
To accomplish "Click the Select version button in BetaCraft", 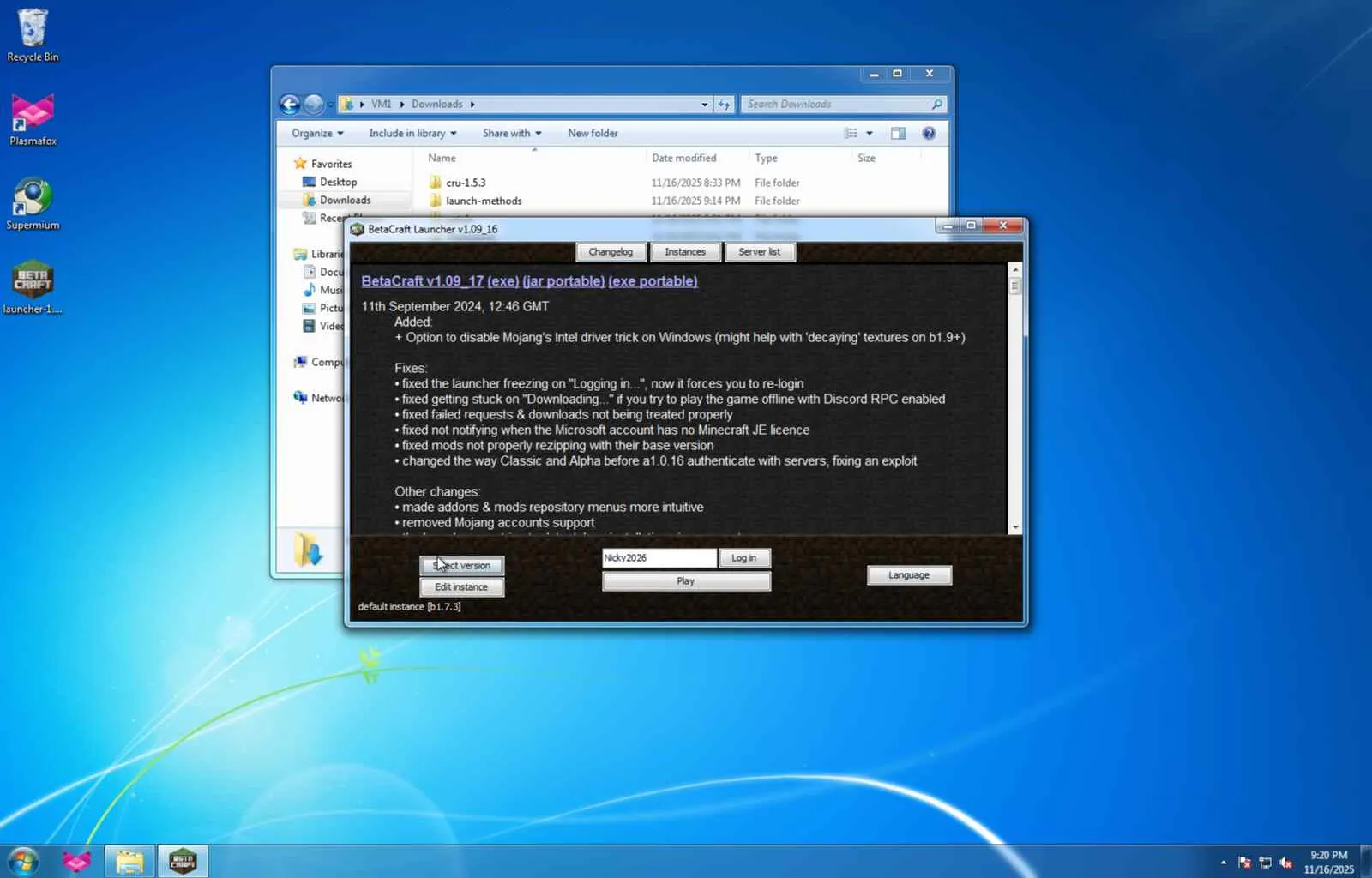I will [462, 566].
